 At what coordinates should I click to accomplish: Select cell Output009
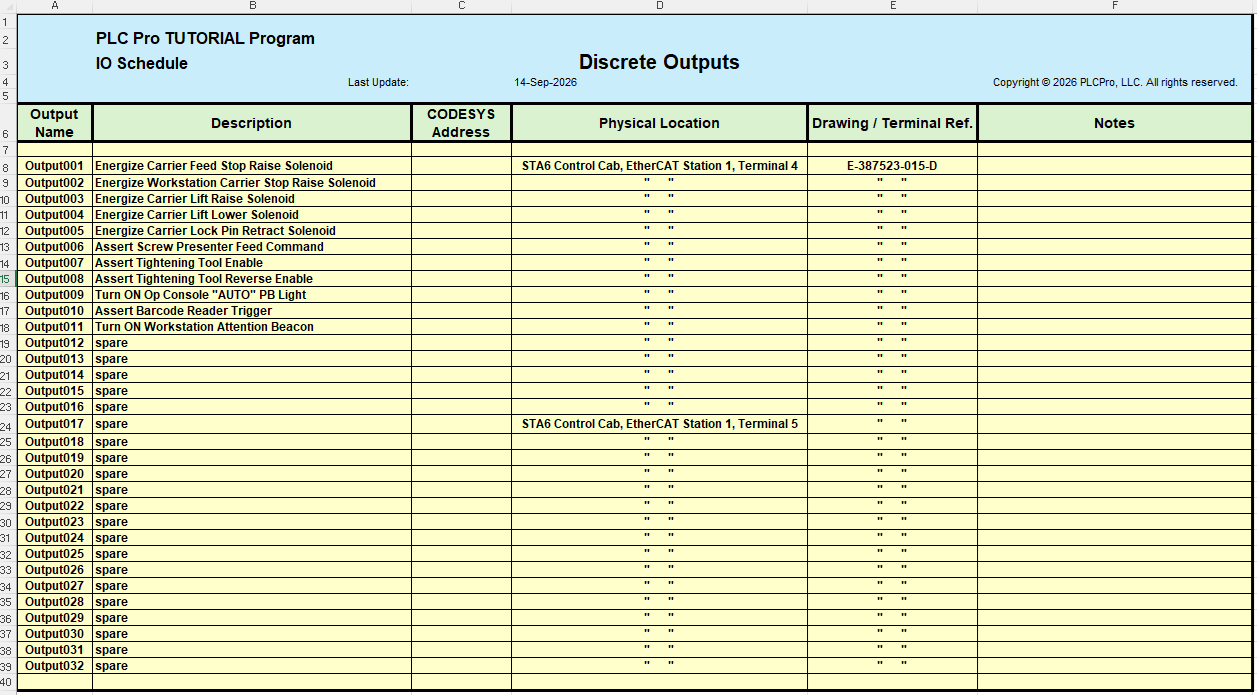[54, 295]
